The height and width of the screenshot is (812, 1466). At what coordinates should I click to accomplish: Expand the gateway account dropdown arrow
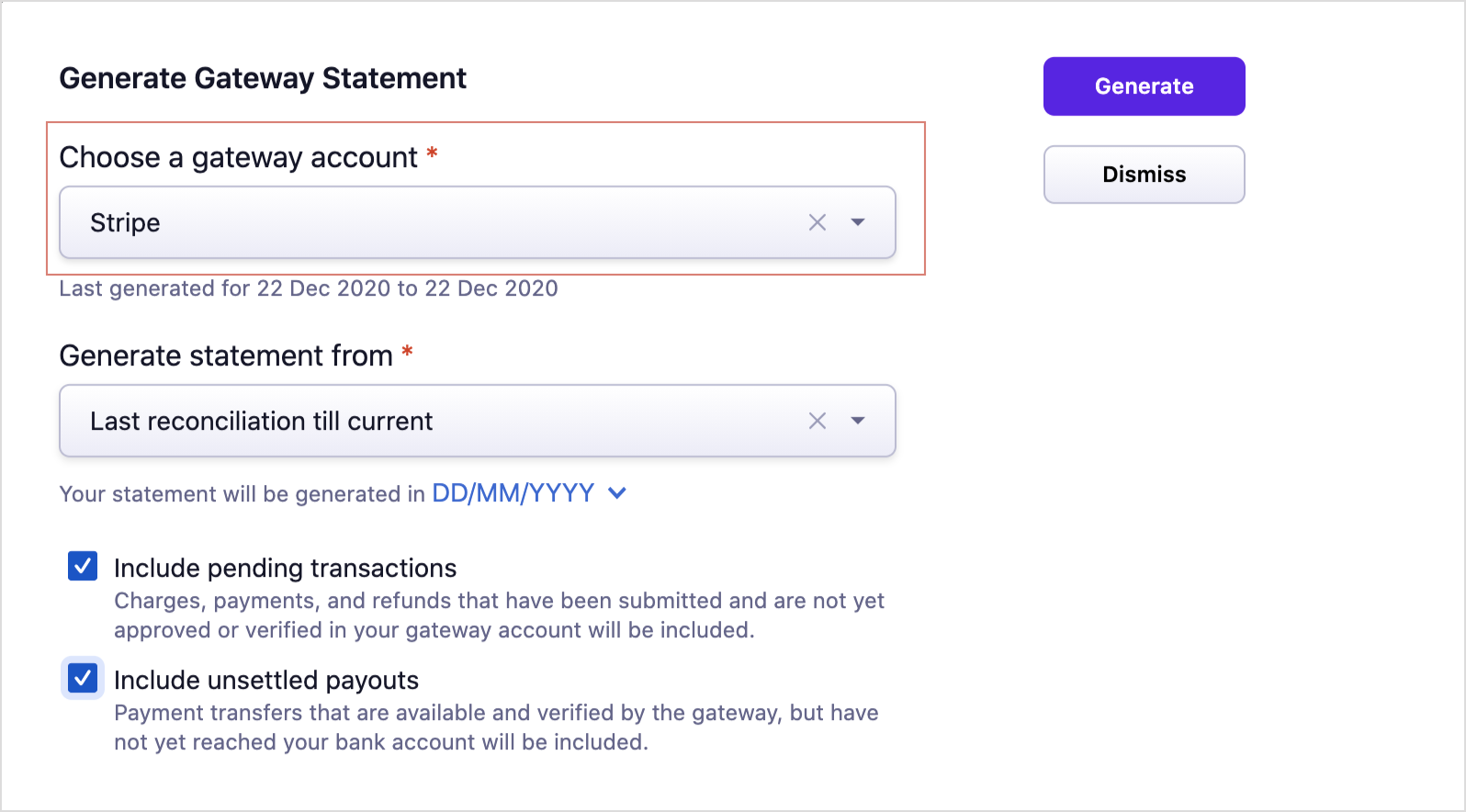pyautogui.click(x=858, y=222)
